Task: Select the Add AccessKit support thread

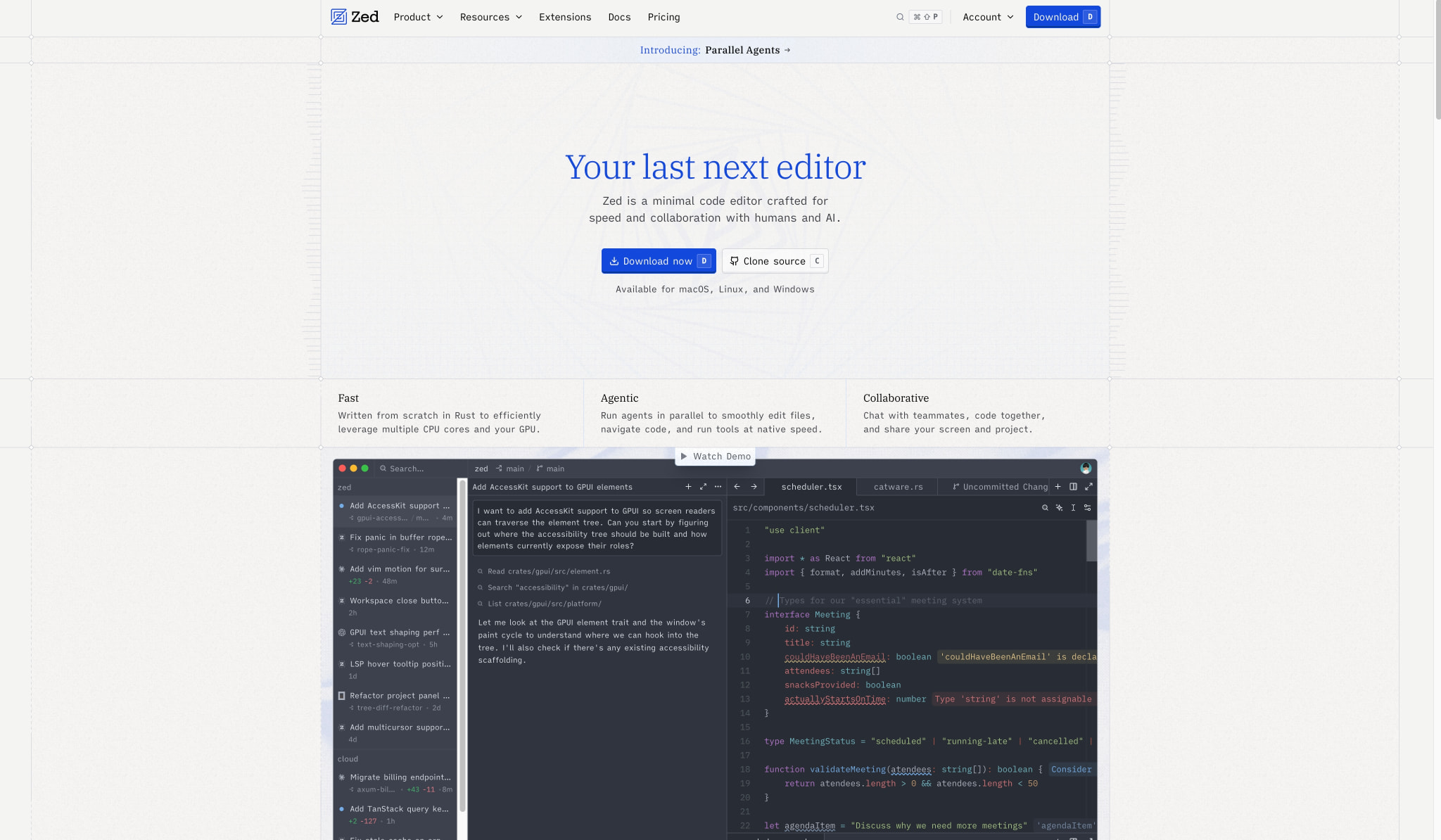Action: pos(395,511)
